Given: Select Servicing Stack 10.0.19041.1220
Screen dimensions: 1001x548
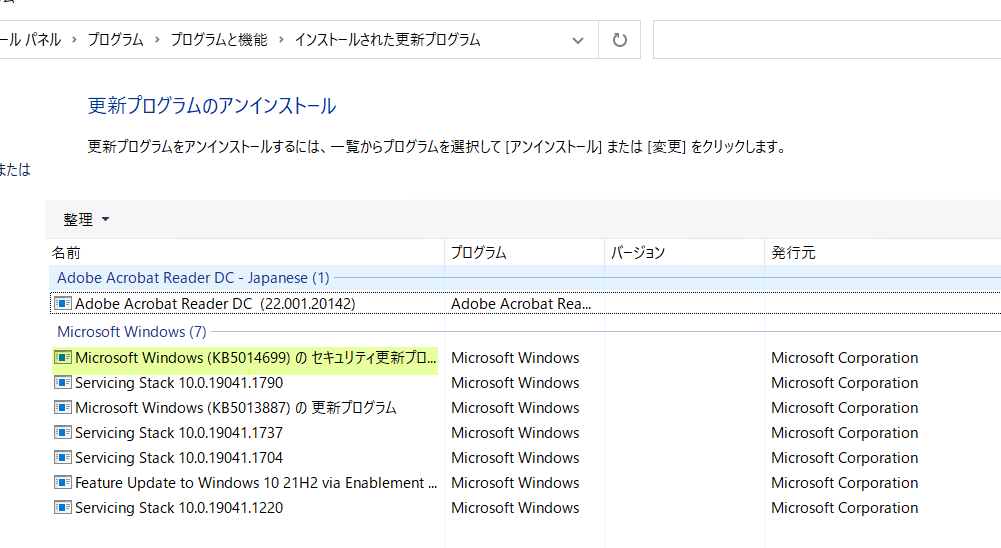Looking at the screenshot, I should point(179,508).
